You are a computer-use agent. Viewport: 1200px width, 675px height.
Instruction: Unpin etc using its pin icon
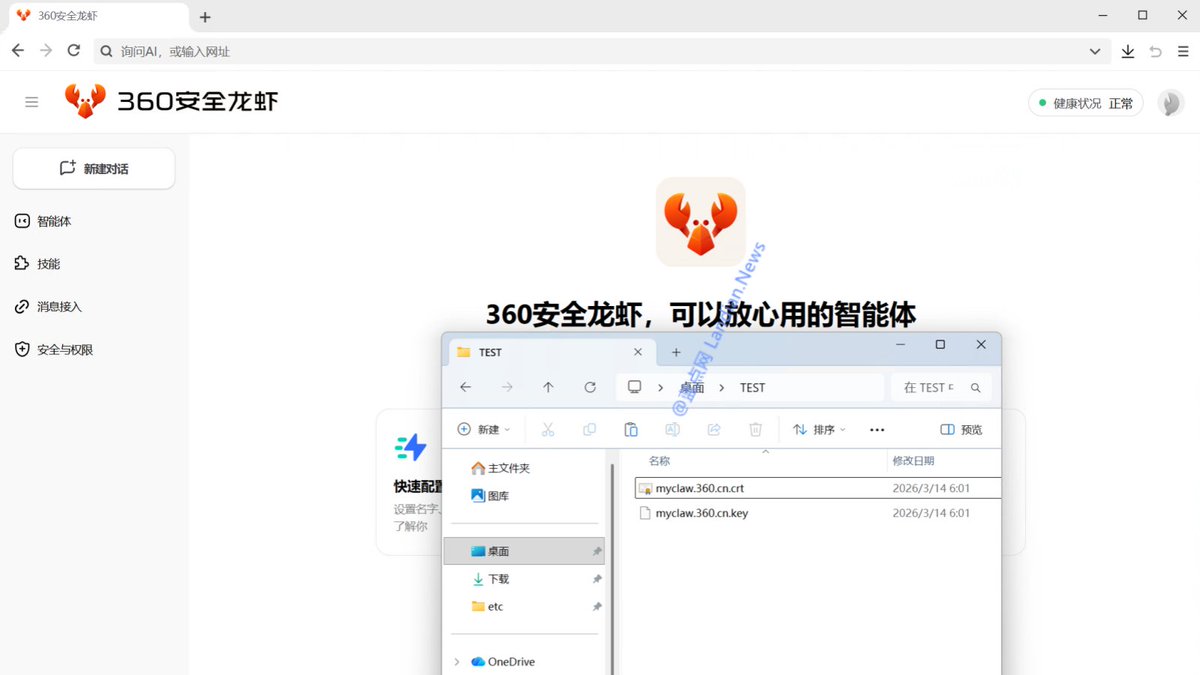pyautogui.click(x=597, y=606)
